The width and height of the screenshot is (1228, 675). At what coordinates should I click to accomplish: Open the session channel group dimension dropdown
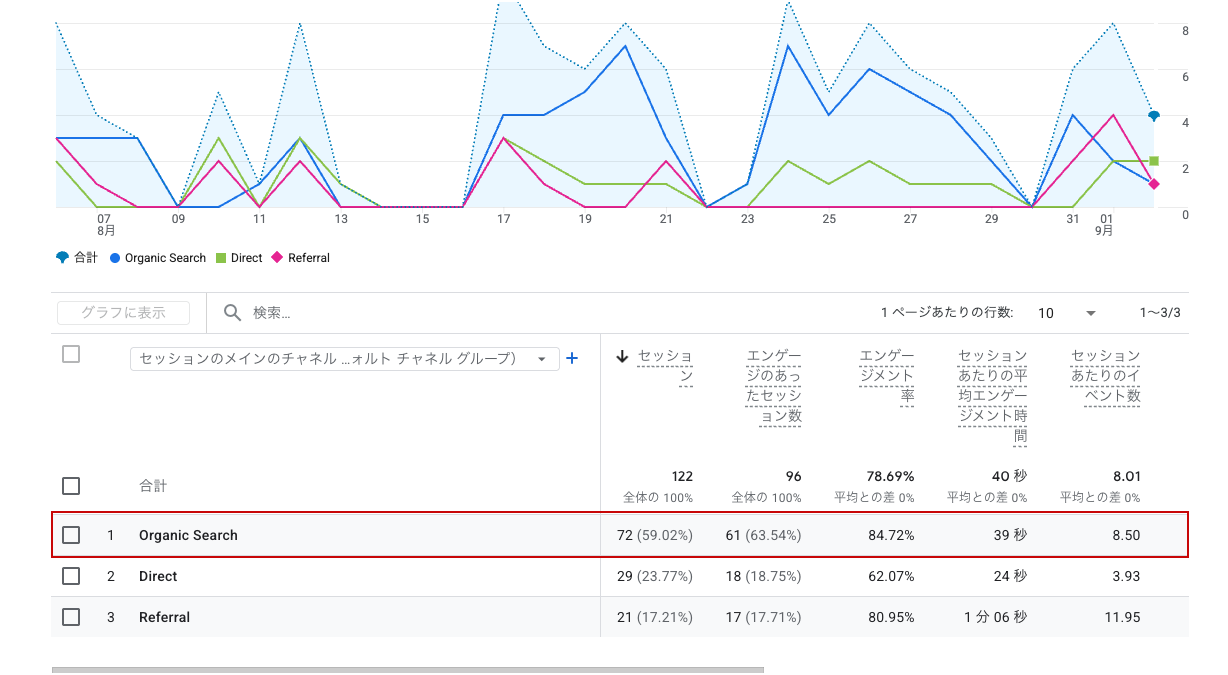coord(344,359)
